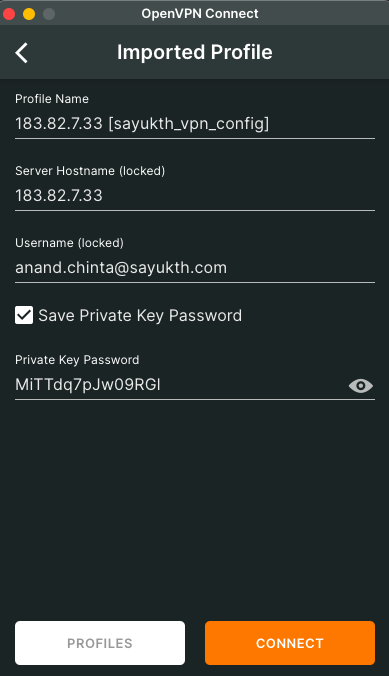Click the Private Key Password label

coord(77,360)
